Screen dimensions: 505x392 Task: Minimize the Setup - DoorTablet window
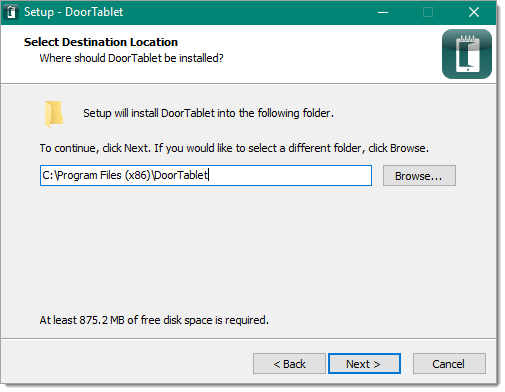coord(383,12)
